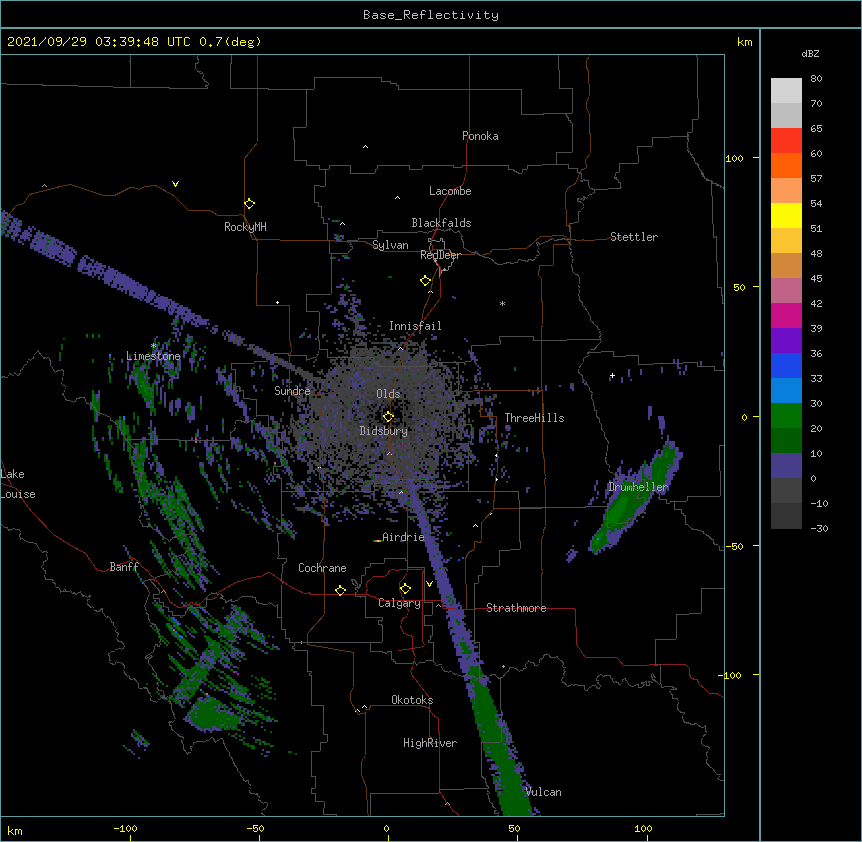Image resolution: width=862 pixels, height=842 pixels.
Task: Click the Base_Reflectivity title
Action: pos(431,15)
